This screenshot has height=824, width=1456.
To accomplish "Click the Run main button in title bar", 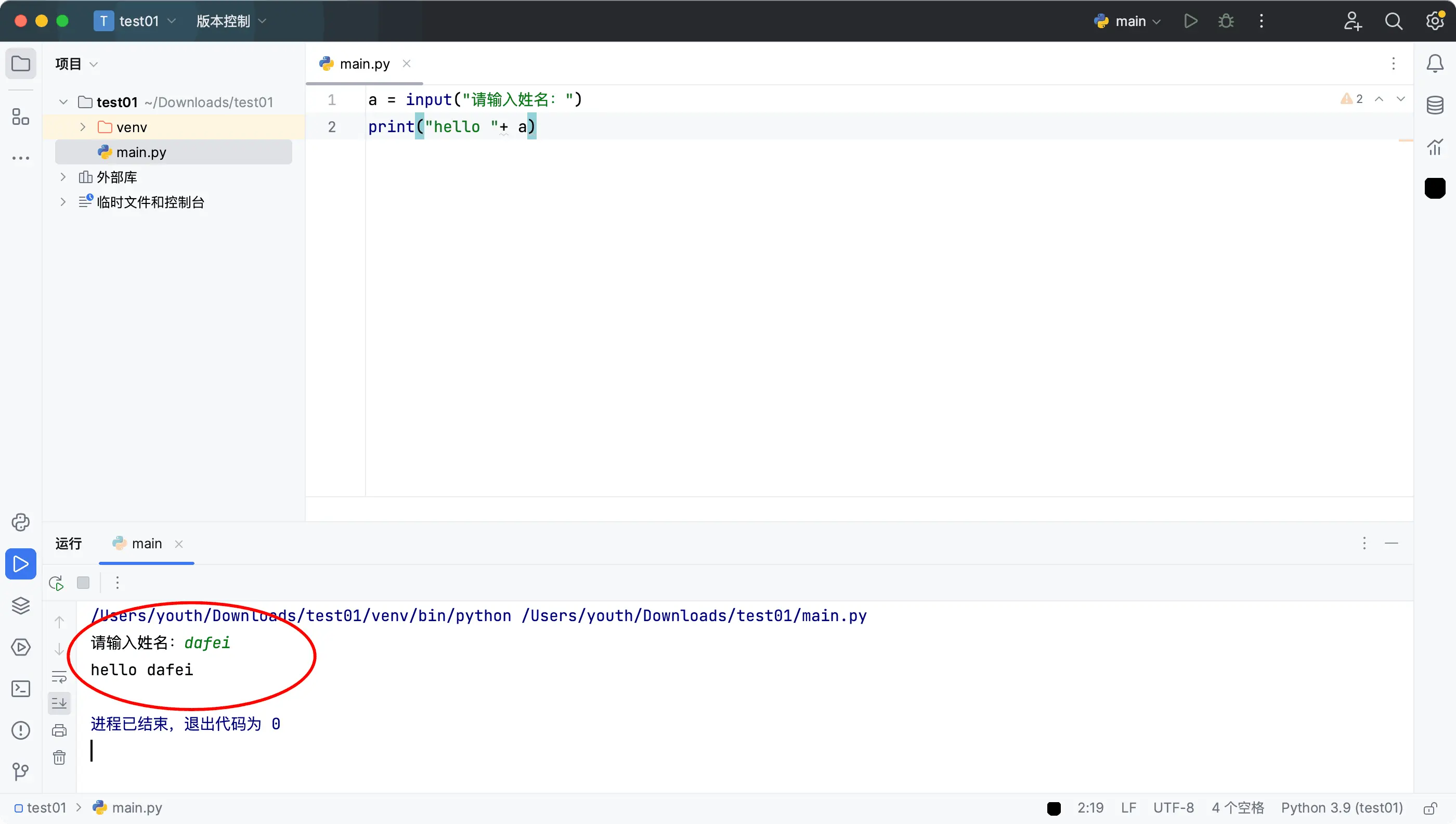I will (1190, 21).
